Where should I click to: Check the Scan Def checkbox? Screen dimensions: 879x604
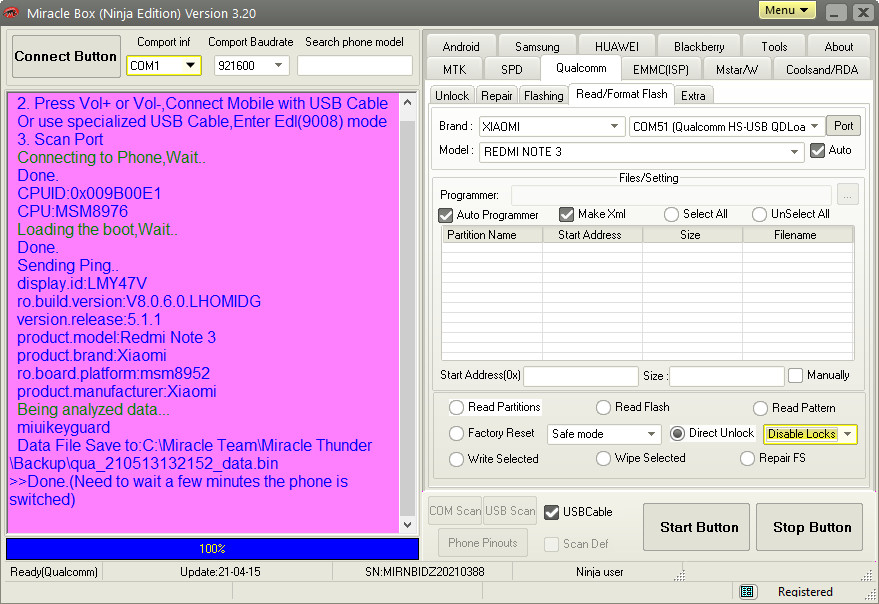coord(552,544)
